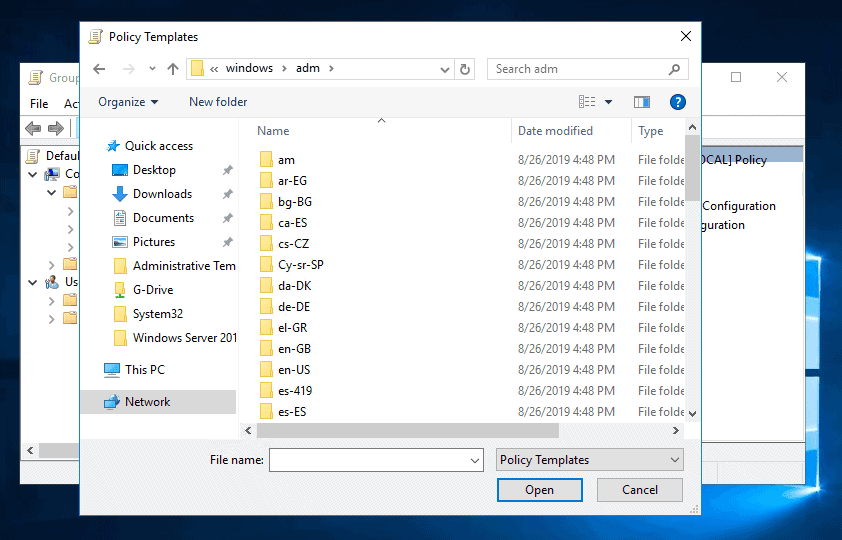Open help with the blue question mark
Screen dimensions: 842x540
(678, 102)
